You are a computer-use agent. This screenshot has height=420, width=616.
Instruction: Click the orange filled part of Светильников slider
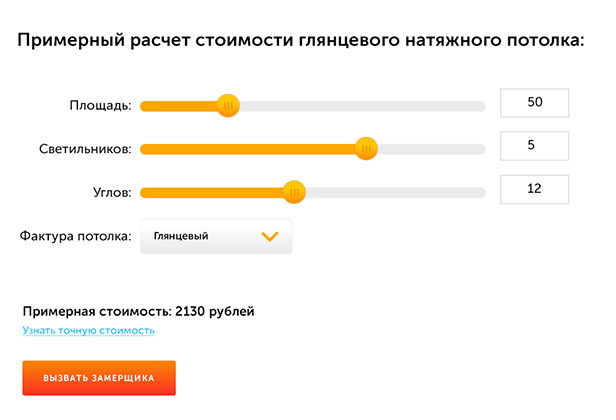[x=250, y=149]
